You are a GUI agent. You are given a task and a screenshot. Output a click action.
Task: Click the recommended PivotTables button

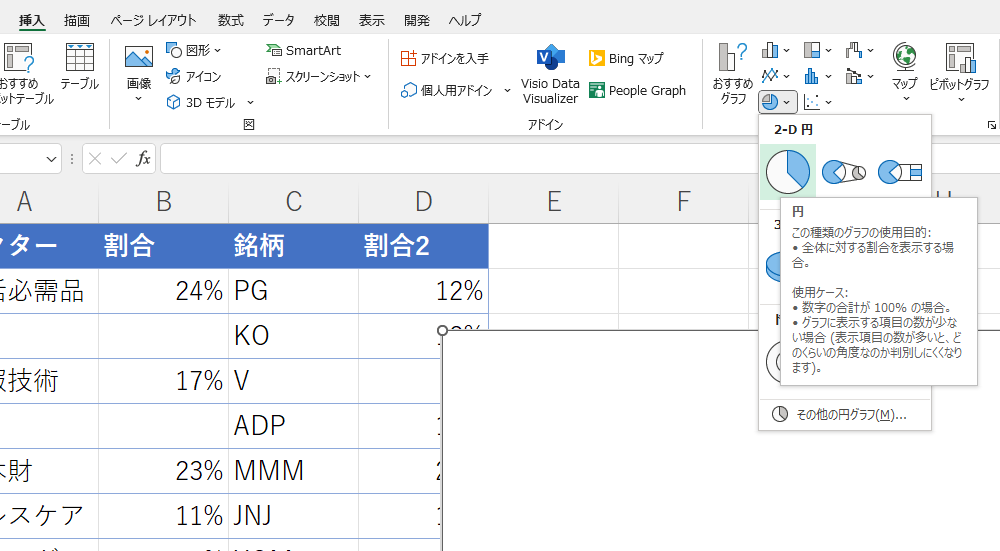tap(24, 73)
